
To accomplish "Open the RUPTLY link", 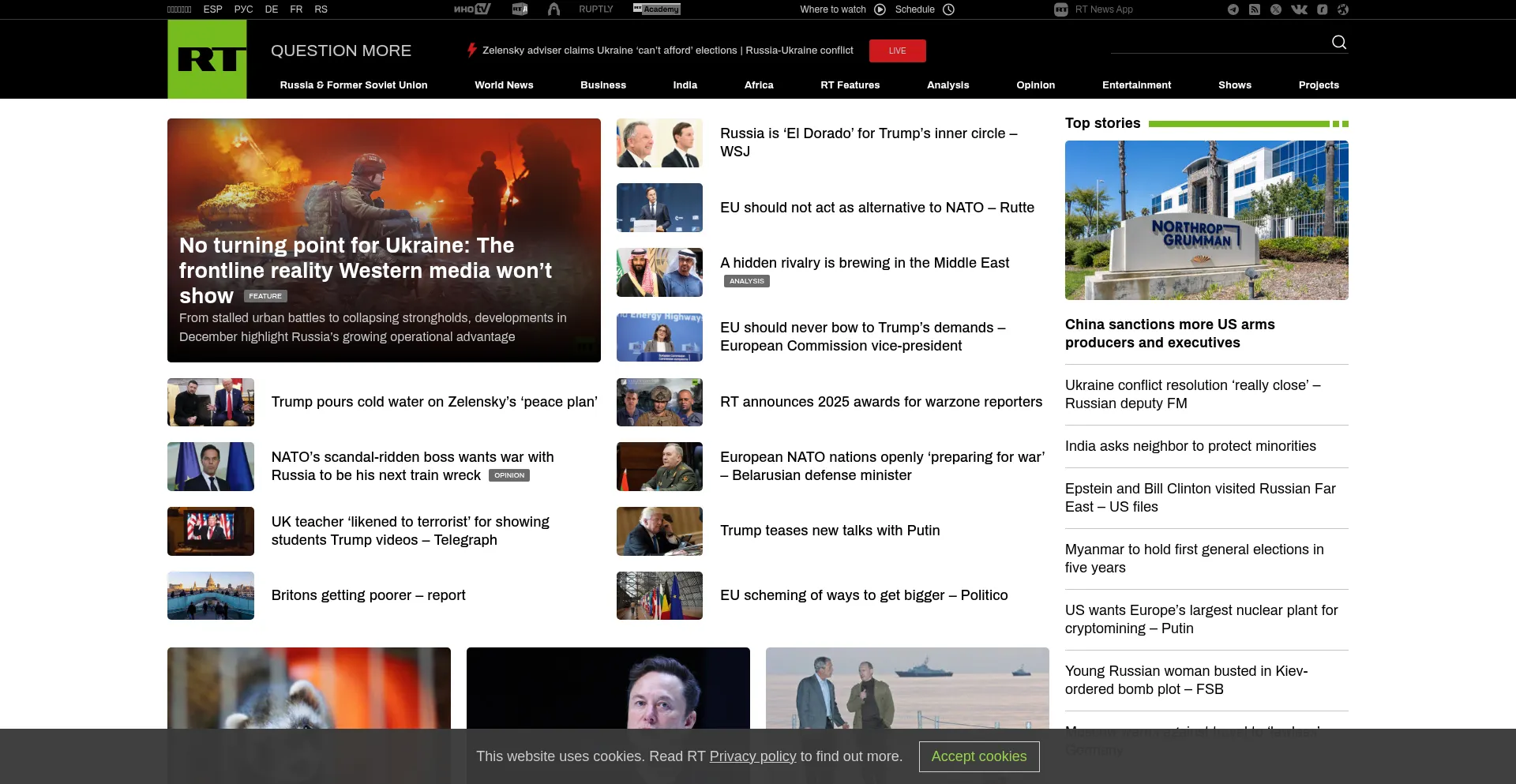I will tap(595, 9).
